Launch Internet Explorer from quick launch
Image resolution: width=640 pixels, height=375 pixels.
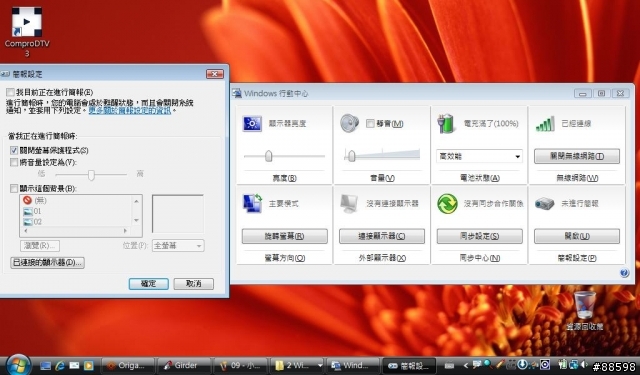point(60,366)
